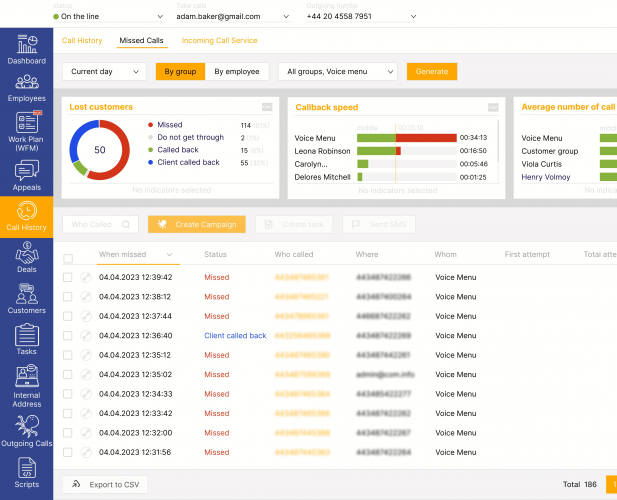
Task: Open the Outgoing number dropdown
Action: click(361, 17)
